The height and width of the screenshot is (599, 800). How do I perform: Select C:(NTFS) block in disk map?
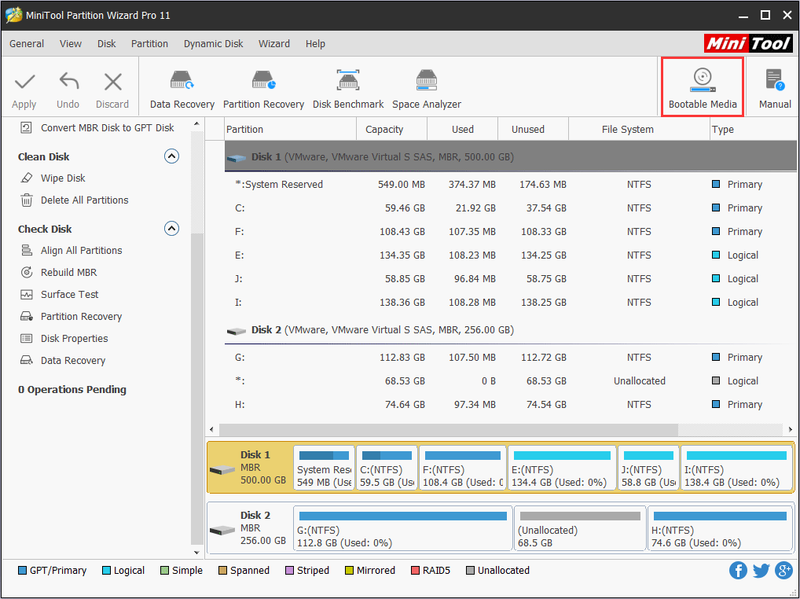pyautogui.click(x=387, y=468)
